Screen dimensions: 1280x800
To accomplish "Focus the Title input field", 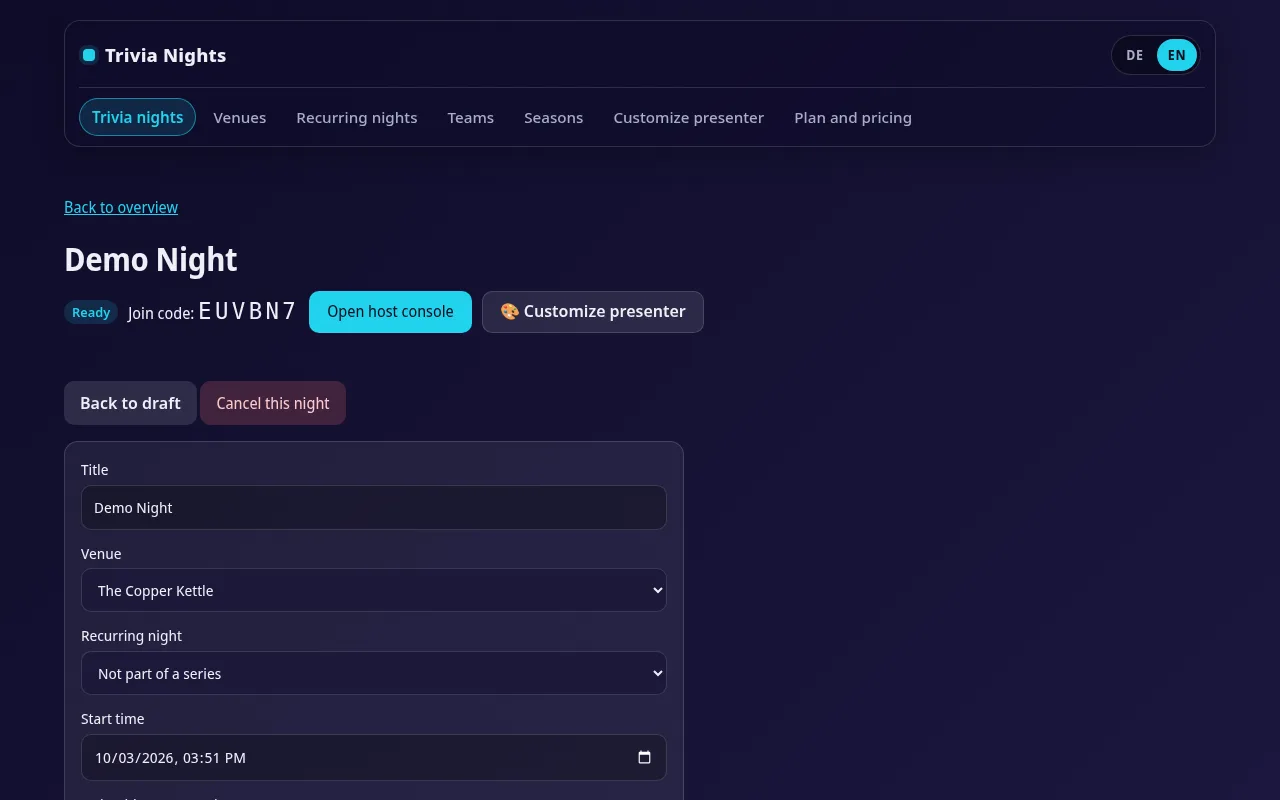I will pyautogui.click(x=374, y=508).
